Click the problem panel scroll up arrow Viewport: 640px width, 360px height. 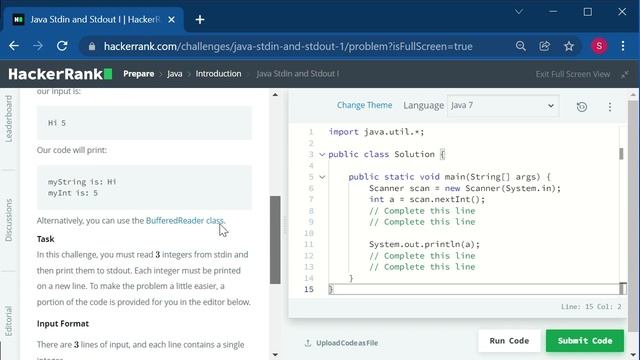[275, 95]
